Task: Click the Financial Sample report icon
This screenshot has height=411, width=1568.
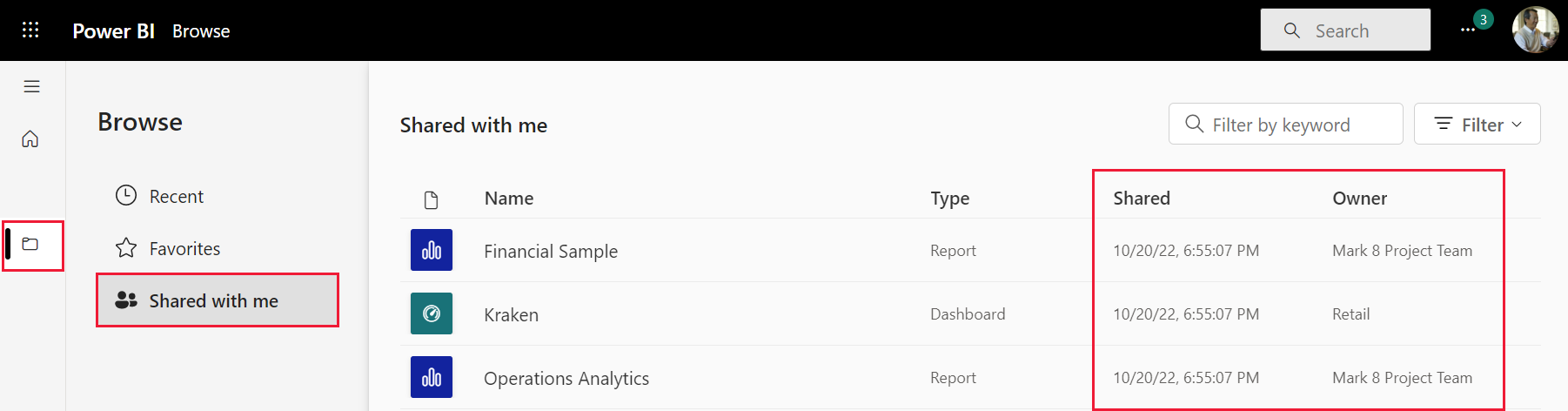Action: tap(432, 251)
